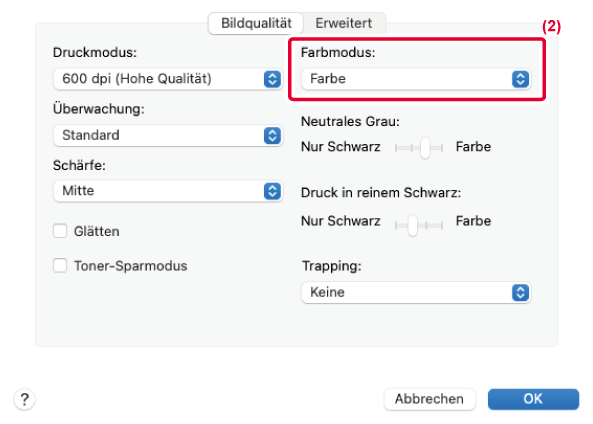This screenshot has height=424, width=593.
Task: Select the Bildqualität tab
Action: [256, 23]
